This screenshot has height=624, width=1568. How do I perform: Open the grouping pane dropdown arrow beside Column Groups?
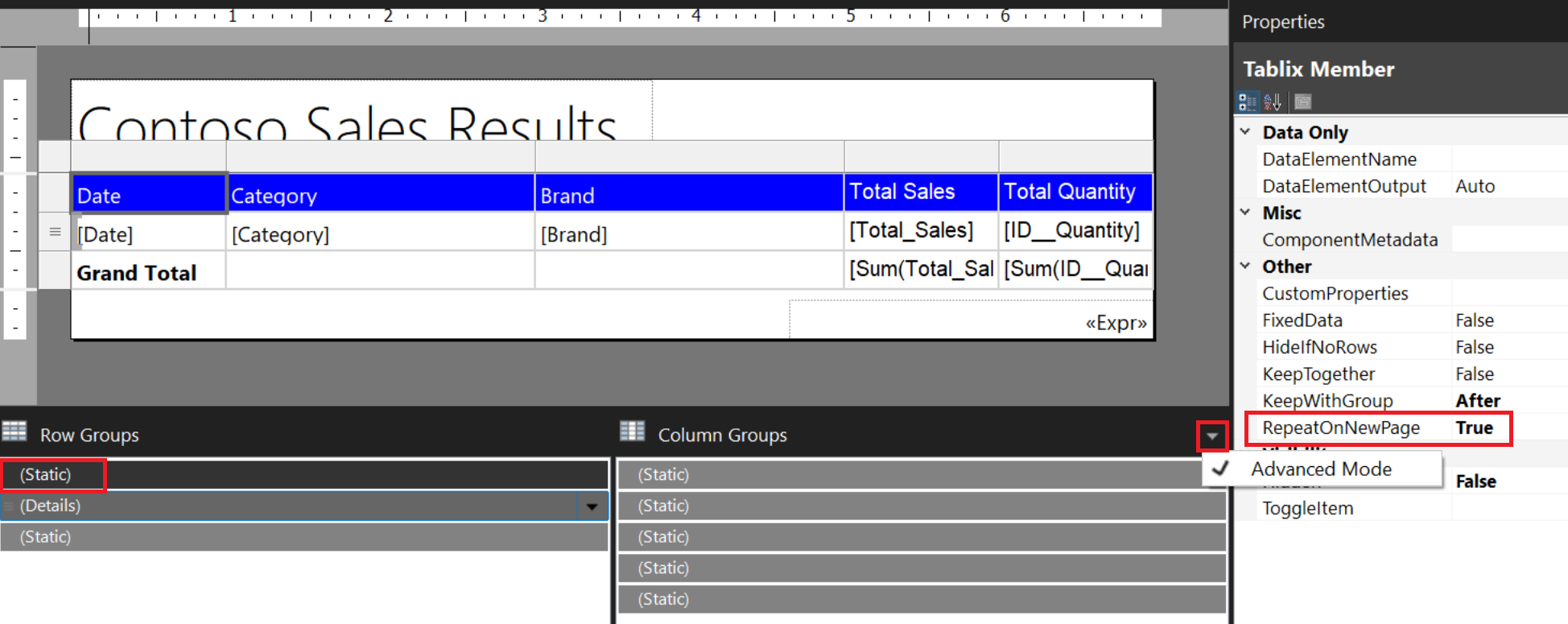pos(1211,436)
